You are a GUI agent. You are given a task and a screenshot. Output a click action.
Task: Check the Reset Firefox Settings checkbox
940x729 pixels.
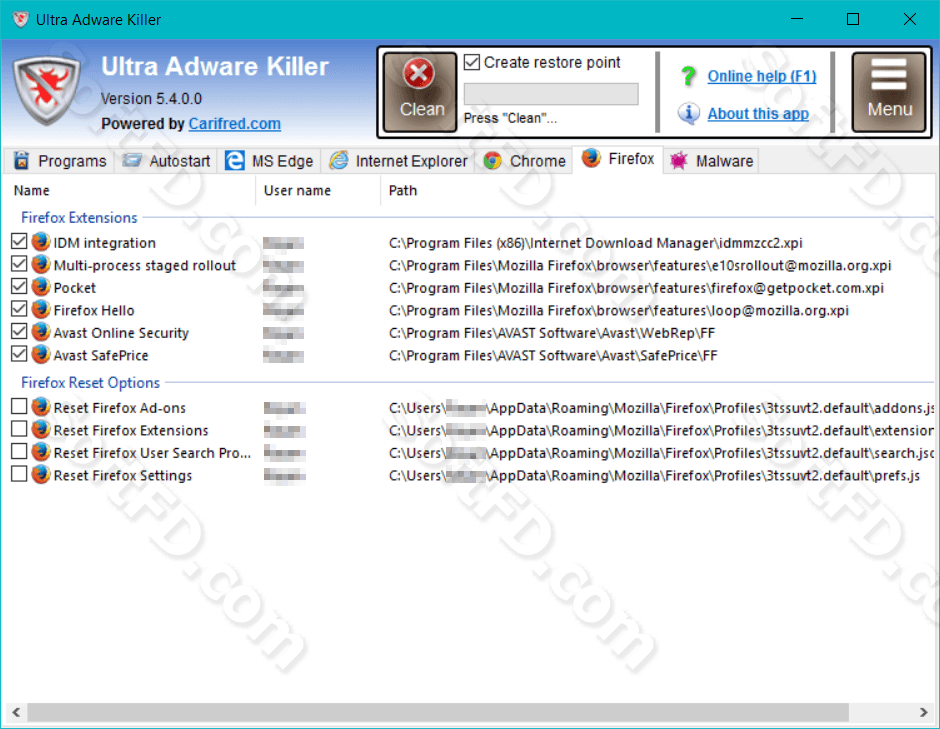click(x=19, y=474)
